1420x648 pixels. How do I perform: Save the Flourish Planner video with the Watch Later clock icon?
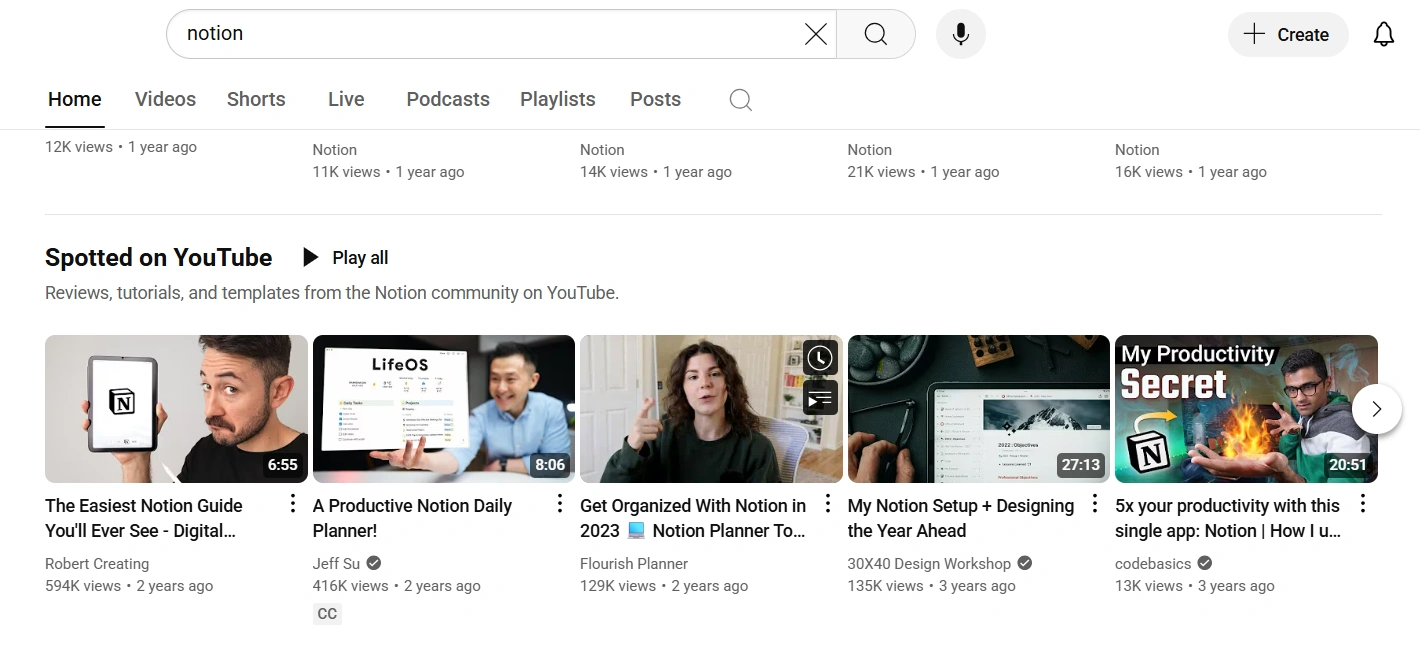820,357
